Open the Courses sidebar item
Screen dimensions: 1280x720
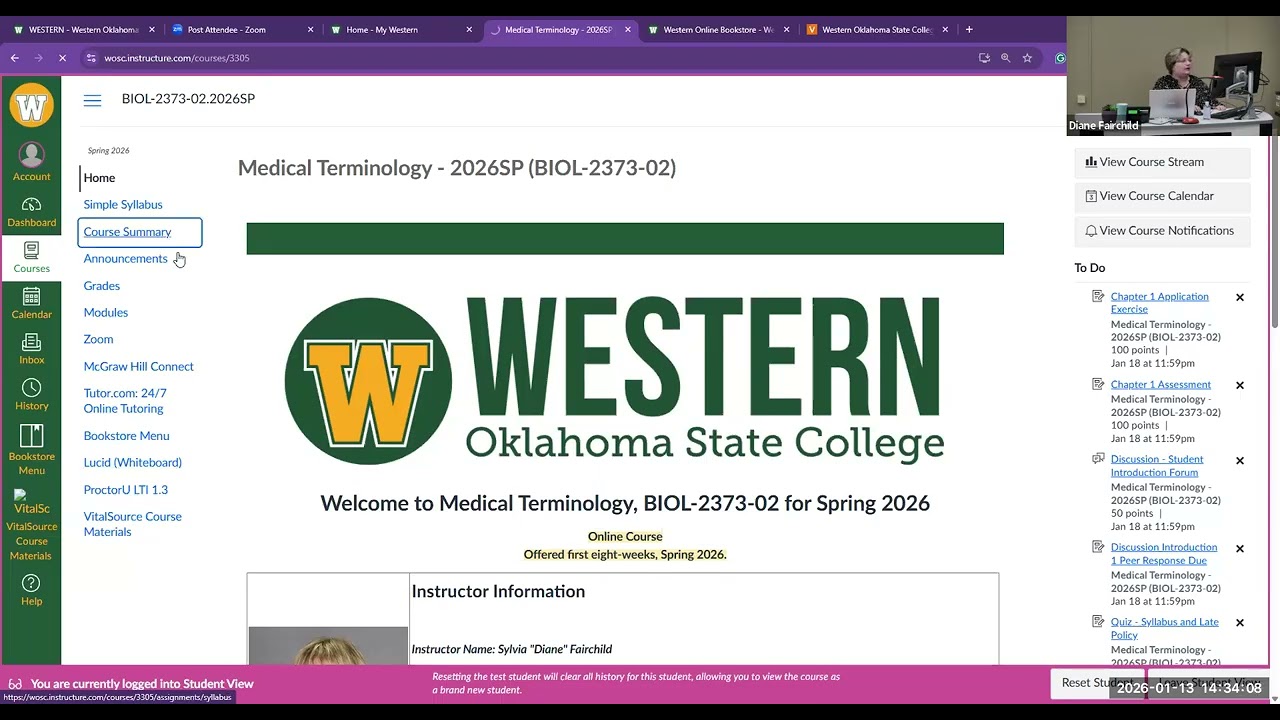31,257
